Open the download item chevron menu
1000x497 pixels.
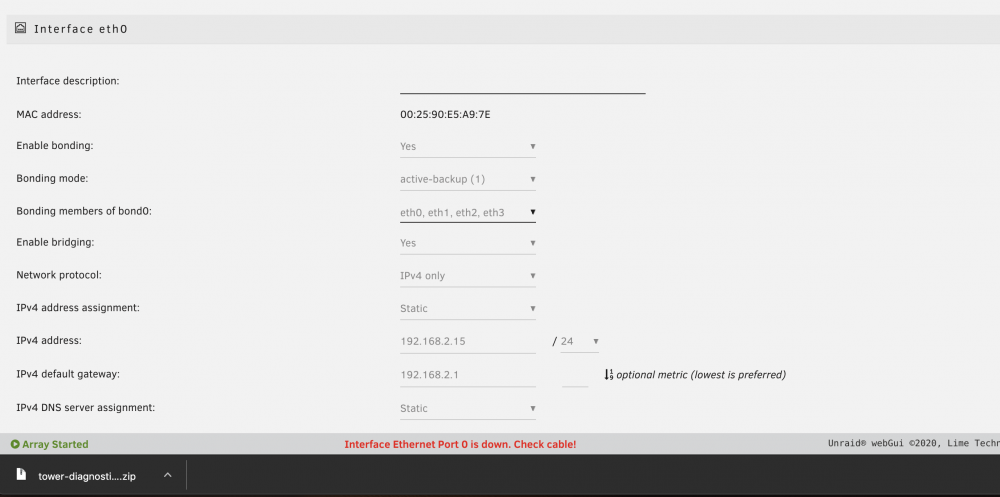pos(167,475)
